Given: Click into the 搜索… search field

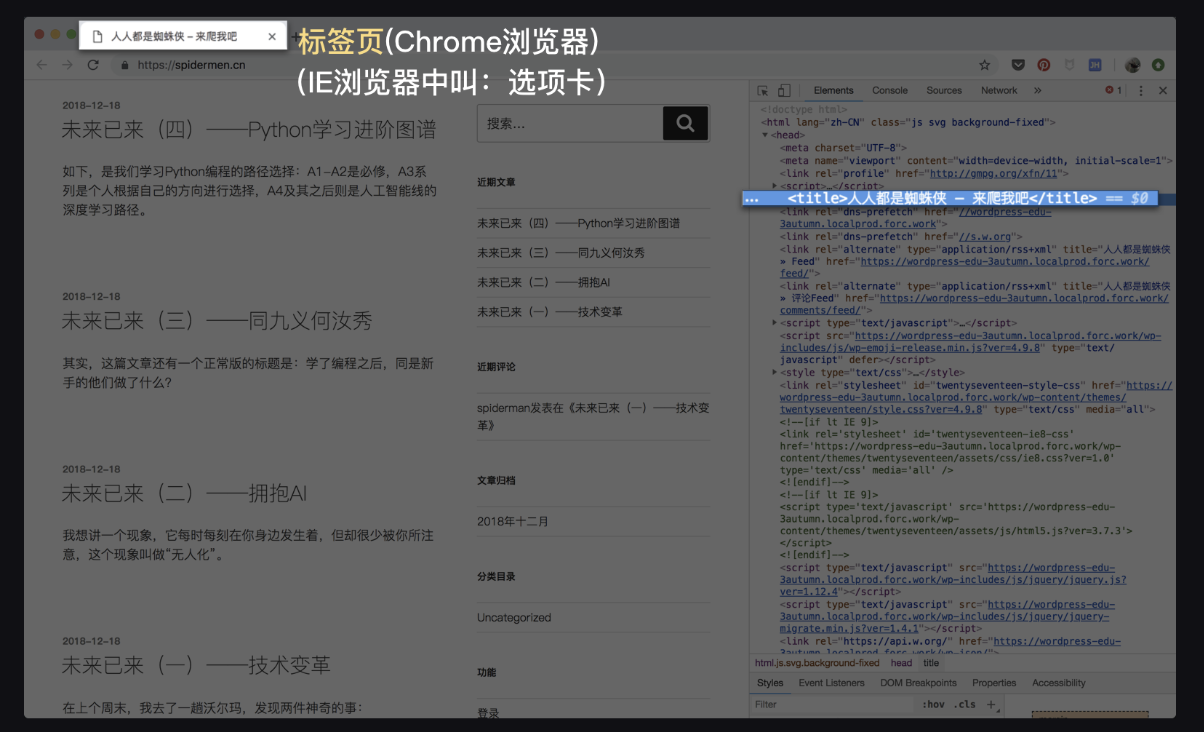Looking at the screenshot, I should tap(570, 123).
